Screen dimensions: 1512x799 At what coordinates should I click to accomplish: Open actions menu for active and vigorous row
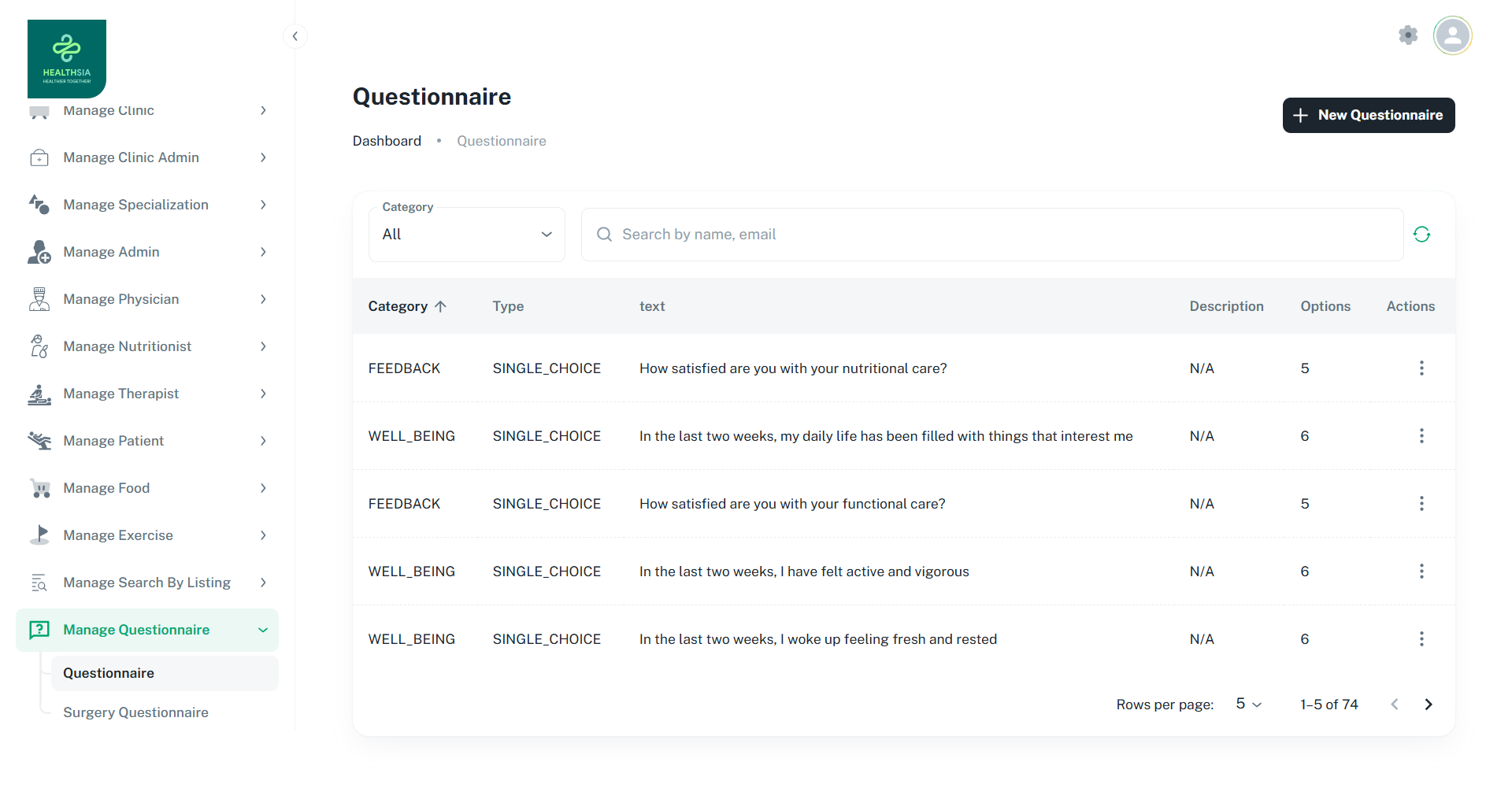pyautogui.click(x=1421, y=572)
